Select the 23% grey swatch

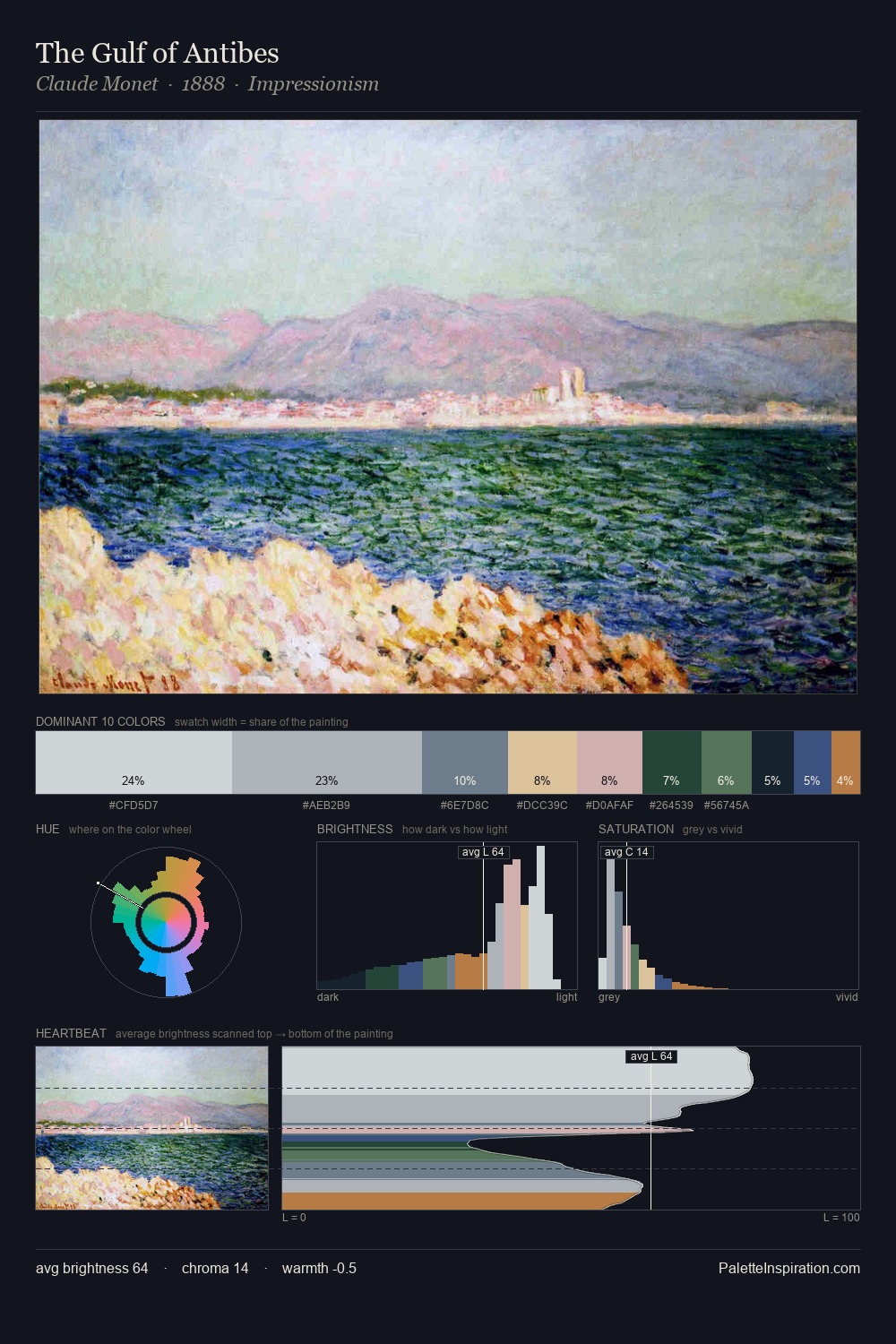(x=327, y=762)
